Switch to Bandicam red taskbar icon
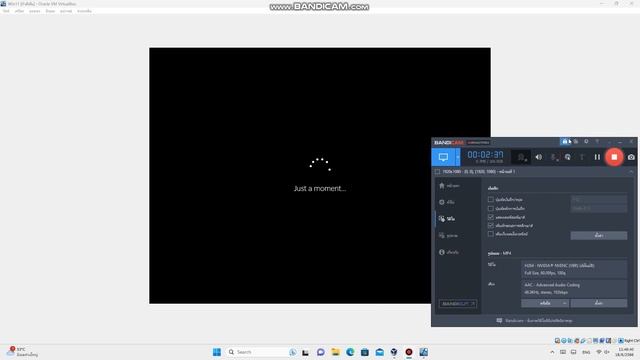The image size is (640, 360). 409,352
